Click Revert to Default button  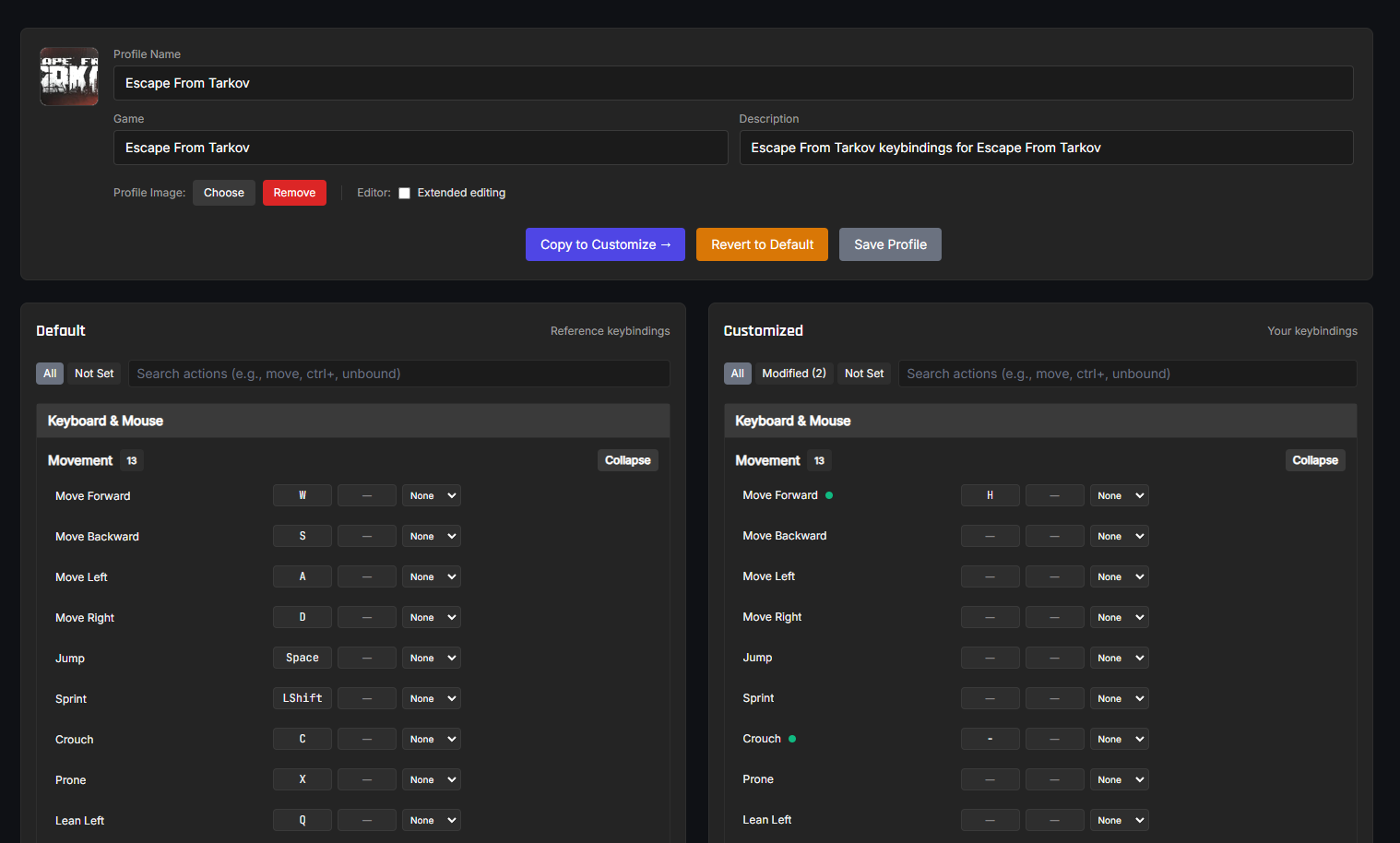(x=762, y=244)
